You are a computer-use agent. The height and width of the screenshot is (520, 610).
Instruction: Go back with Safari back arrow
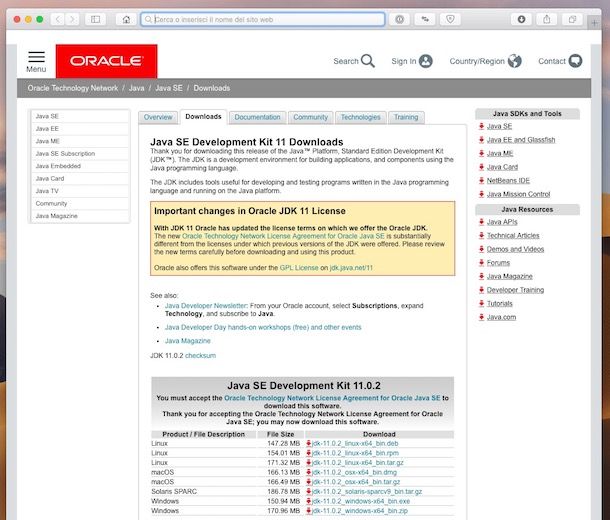(58, 19)
